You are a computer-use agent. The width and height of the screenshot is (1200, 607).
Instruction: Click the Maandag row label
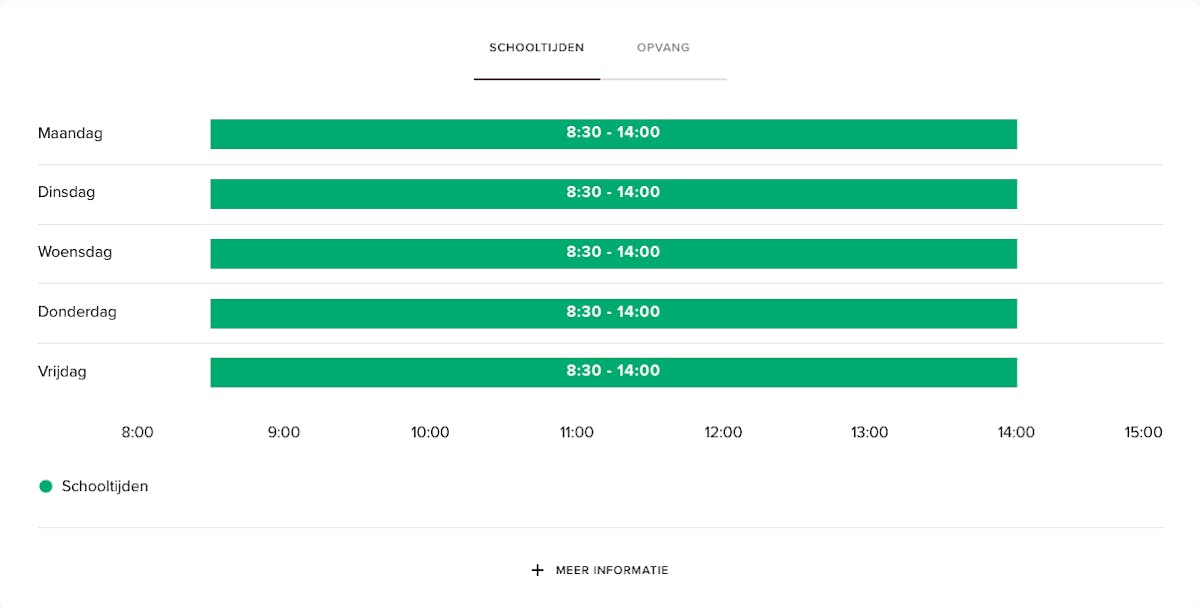[x=70, y=133]
